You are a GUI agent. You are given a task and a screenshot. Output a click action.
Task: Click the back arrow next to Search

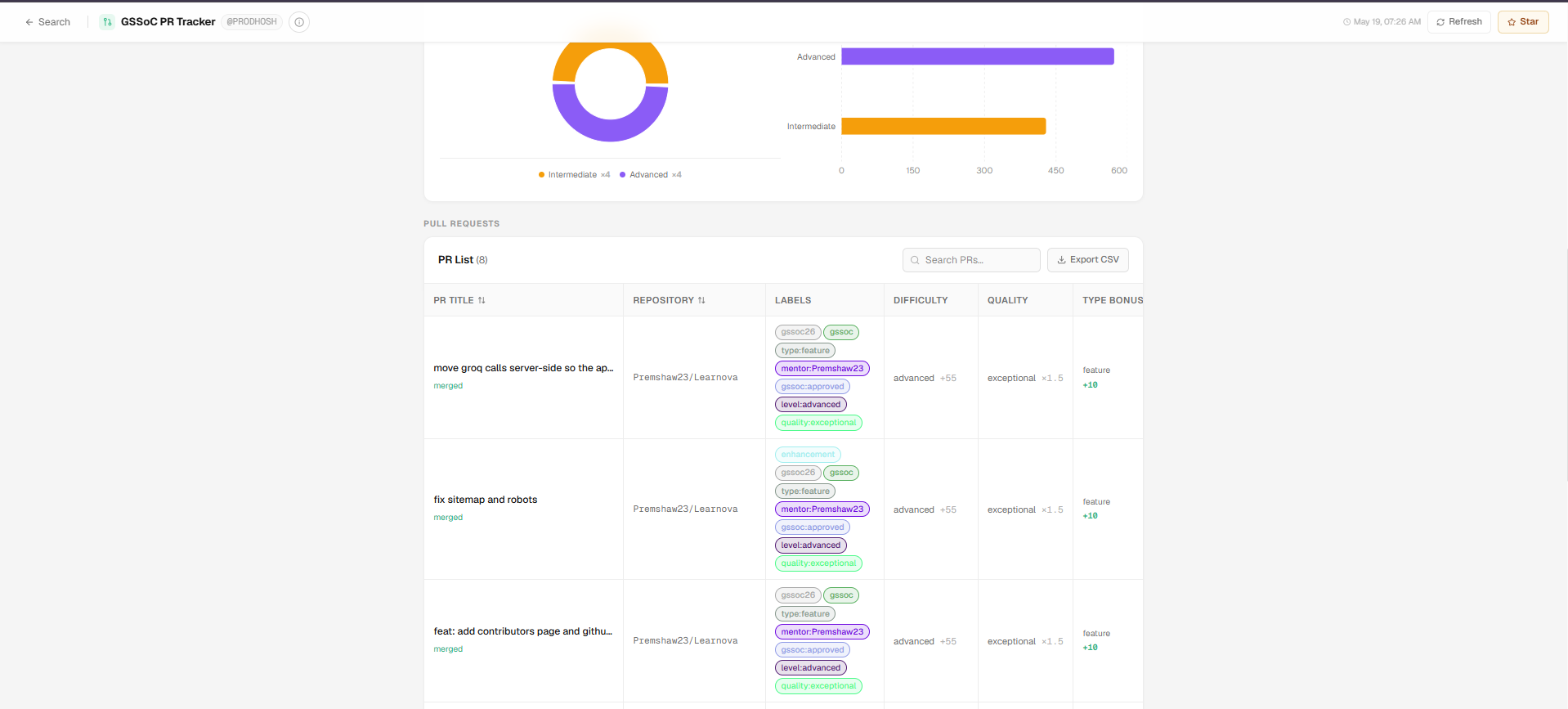(x=29, y=22)
